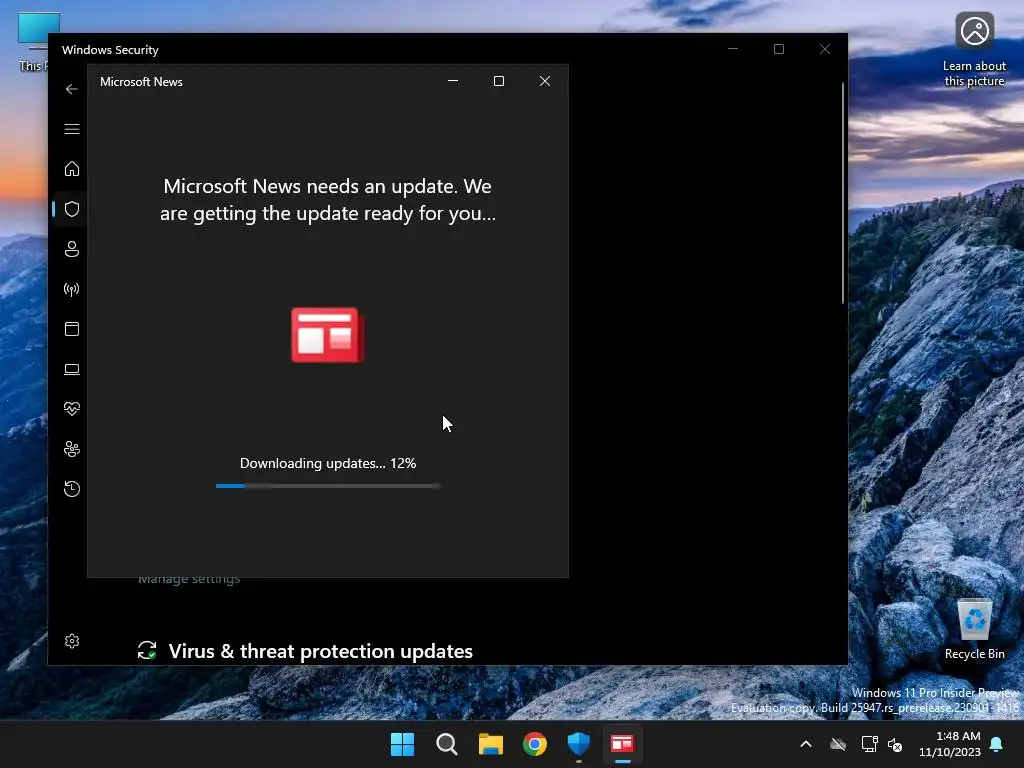
Task: Go back in Windows Security
Action: (72, 89)
